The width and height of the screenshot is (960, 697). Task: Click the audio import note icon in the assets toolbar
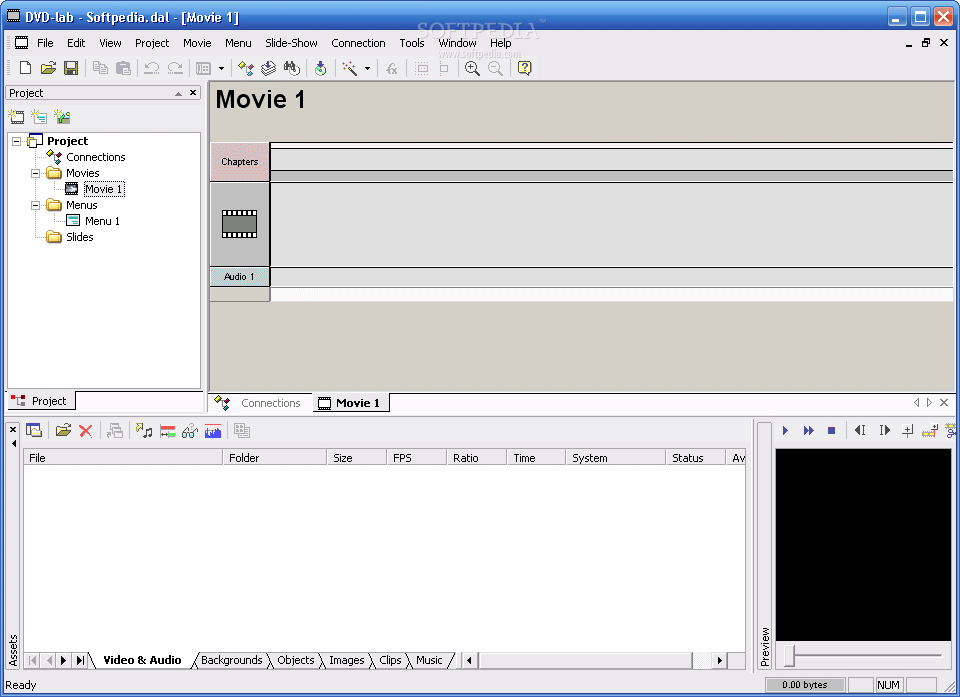pyautogui.click(x=144, y=431)
